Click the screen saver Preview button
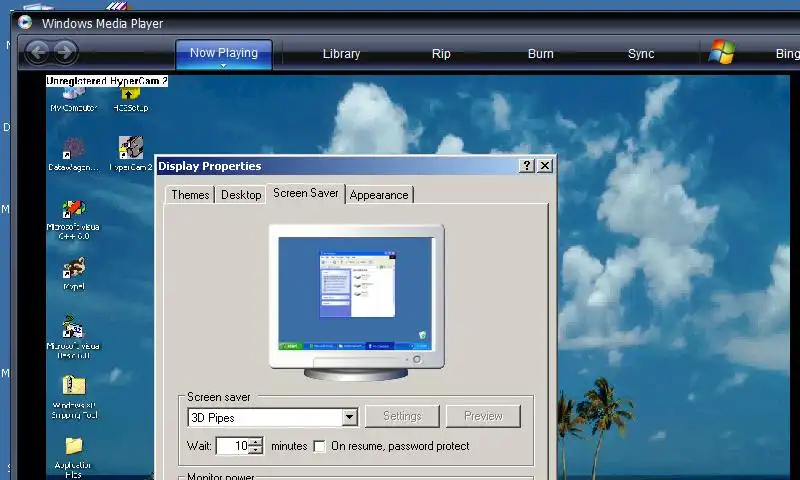 tap(483, 416)
